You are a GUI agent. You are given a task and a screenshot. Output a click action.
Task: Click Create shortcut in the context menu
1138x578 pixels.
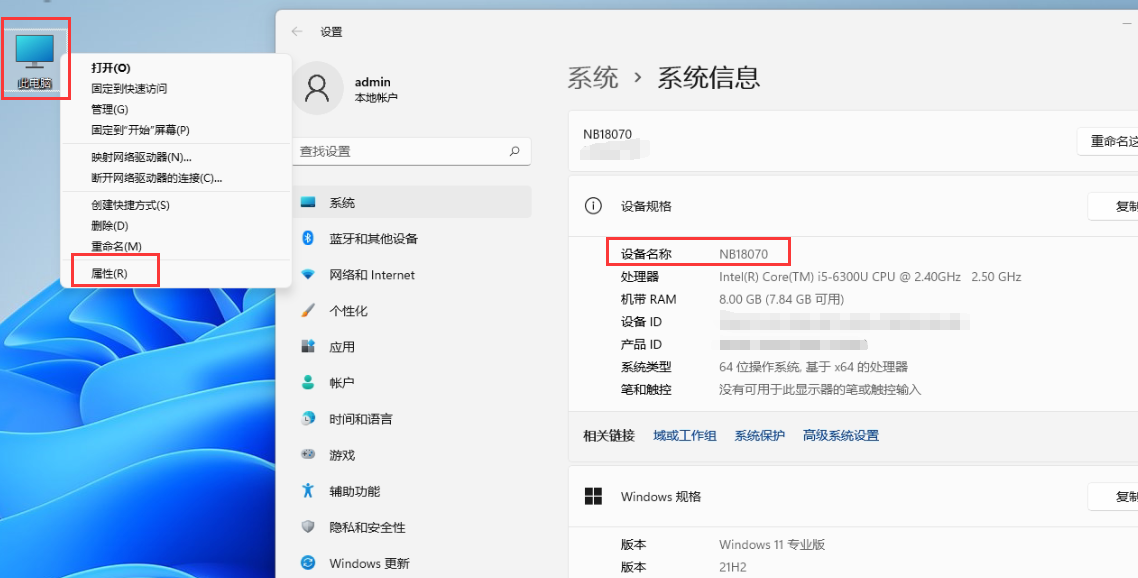[130, 205]
